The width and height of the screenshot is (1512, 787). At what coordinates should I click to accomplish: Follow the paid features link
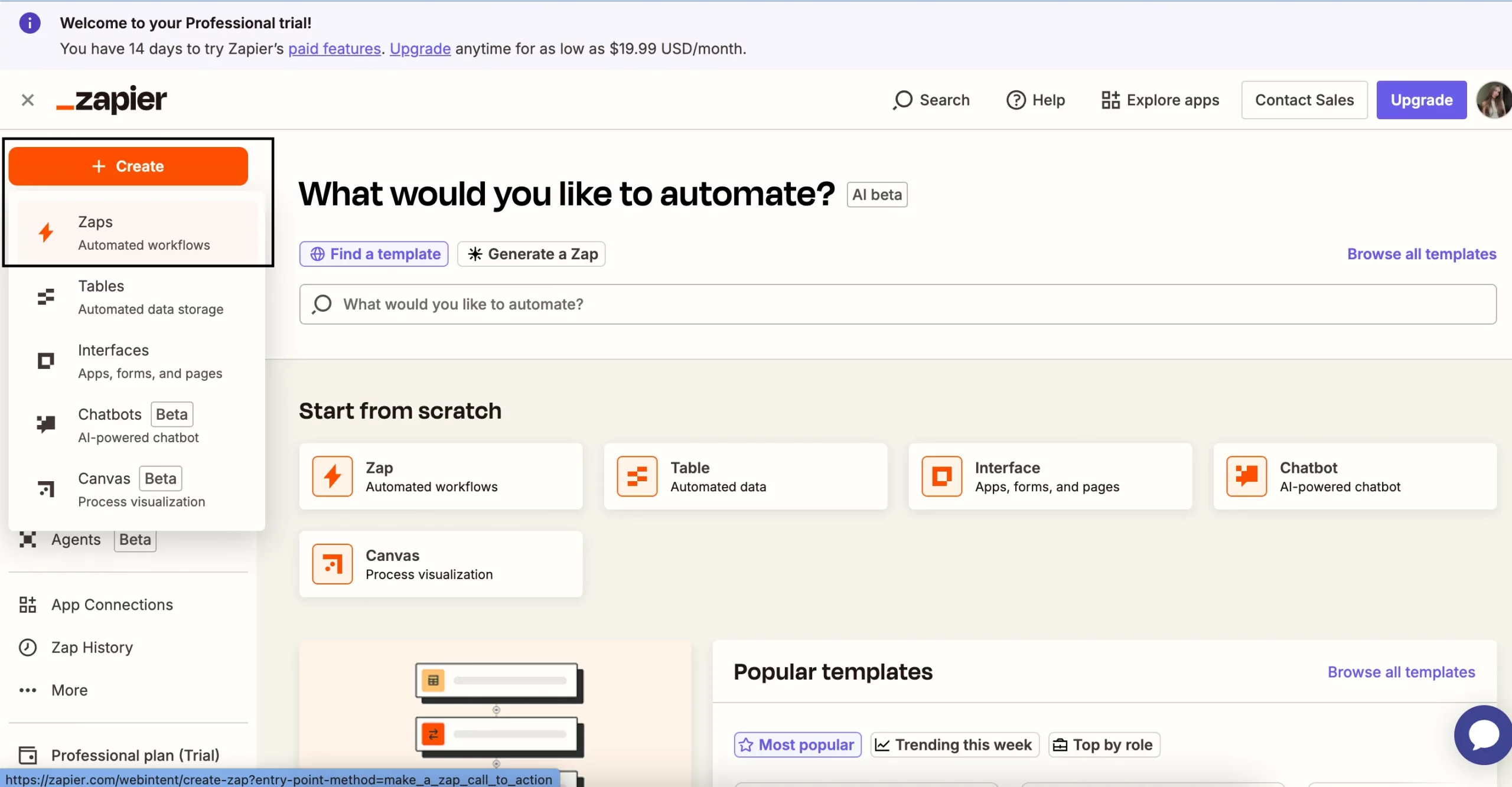coord(334,48)
